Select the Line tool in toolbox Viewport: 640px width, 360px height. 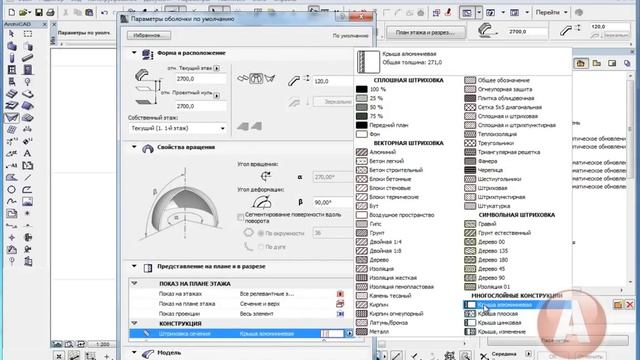[27, 178]
